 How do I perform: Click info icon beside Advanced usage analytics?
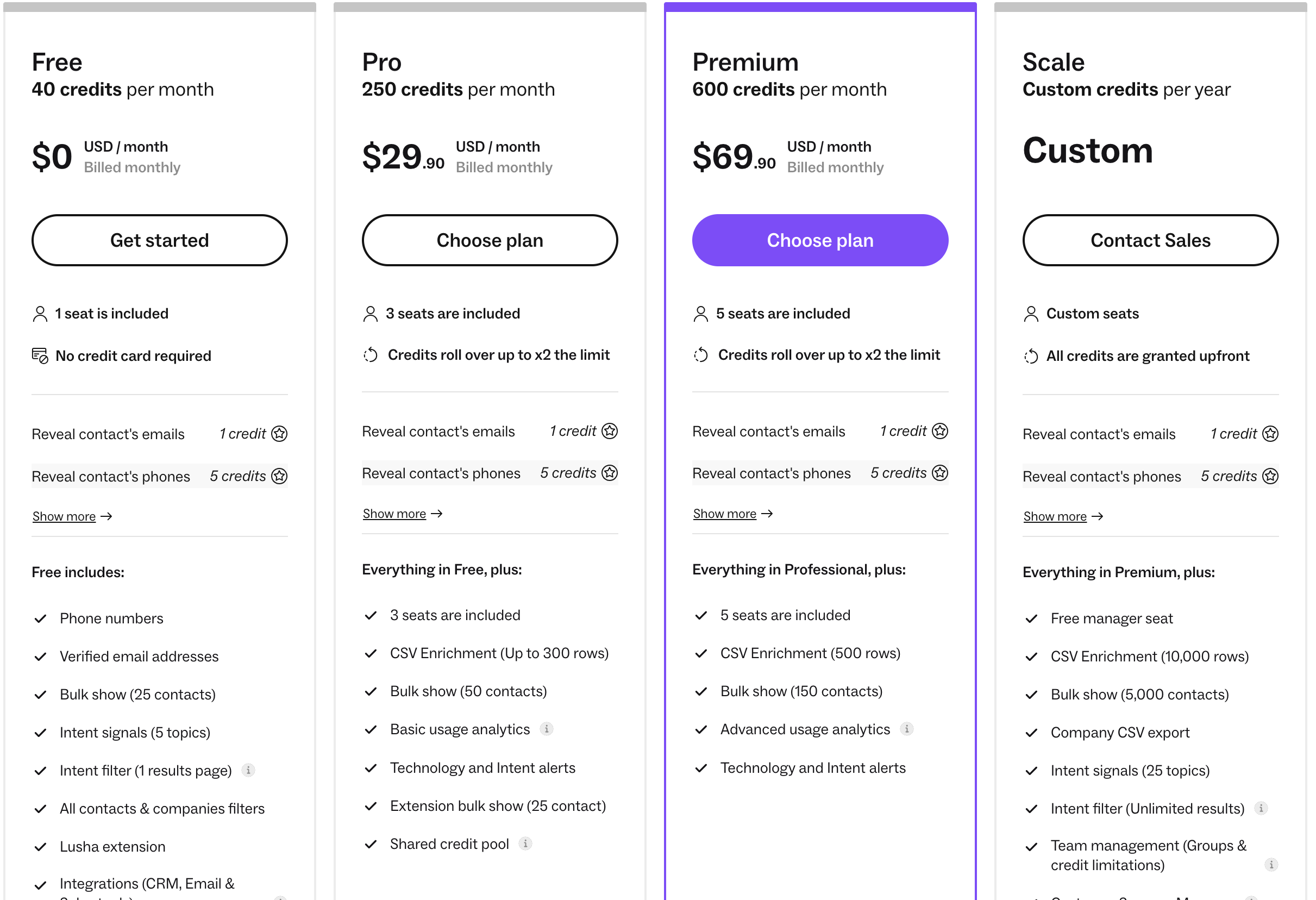[x=906, y=728]
